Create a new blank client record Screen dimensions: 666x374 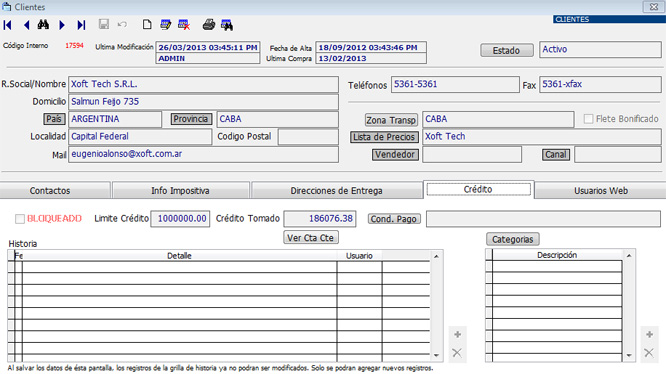pos(147,24)
